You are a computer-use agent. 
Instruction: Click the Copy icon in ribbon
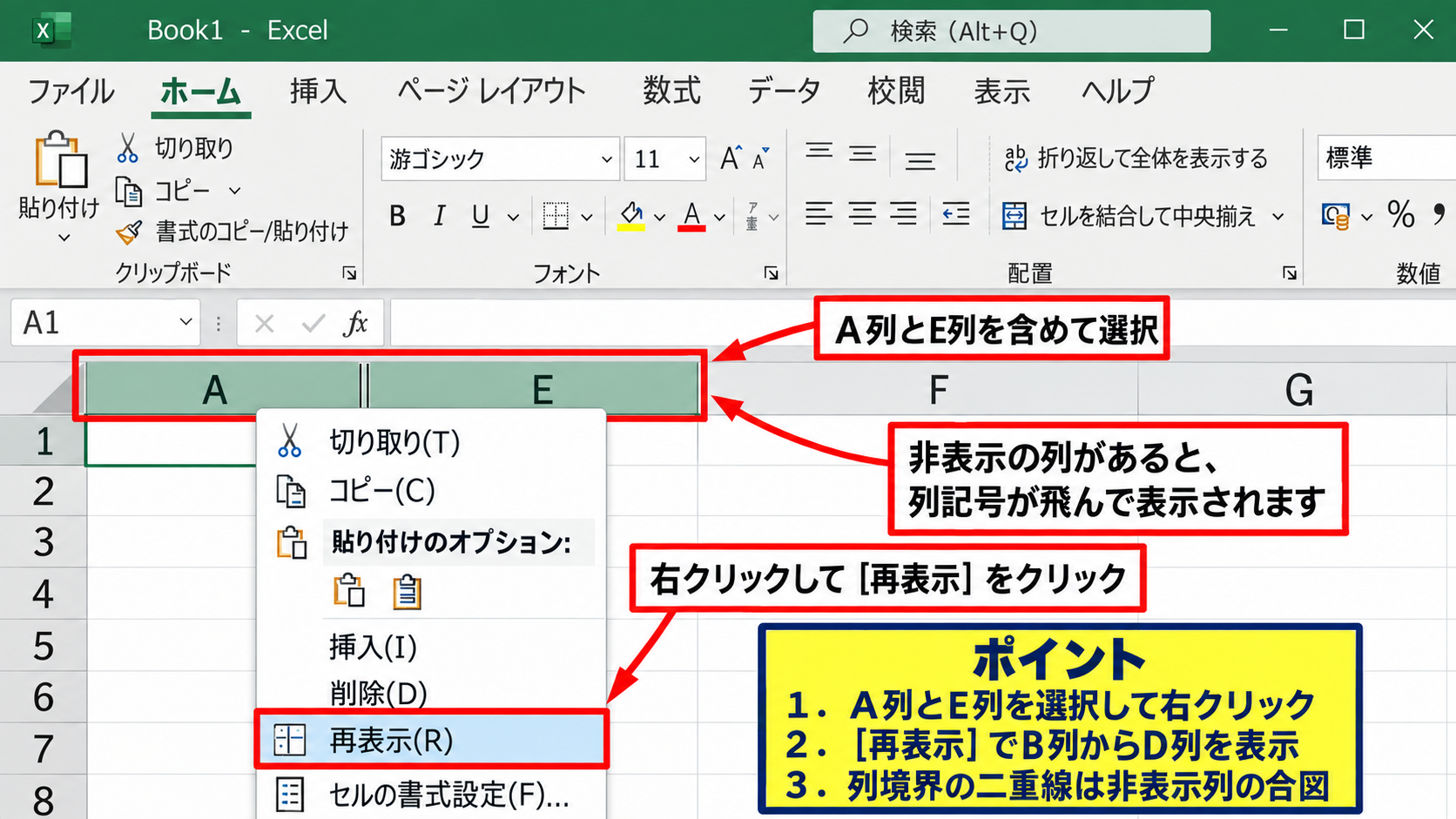[x=129, y=191]
